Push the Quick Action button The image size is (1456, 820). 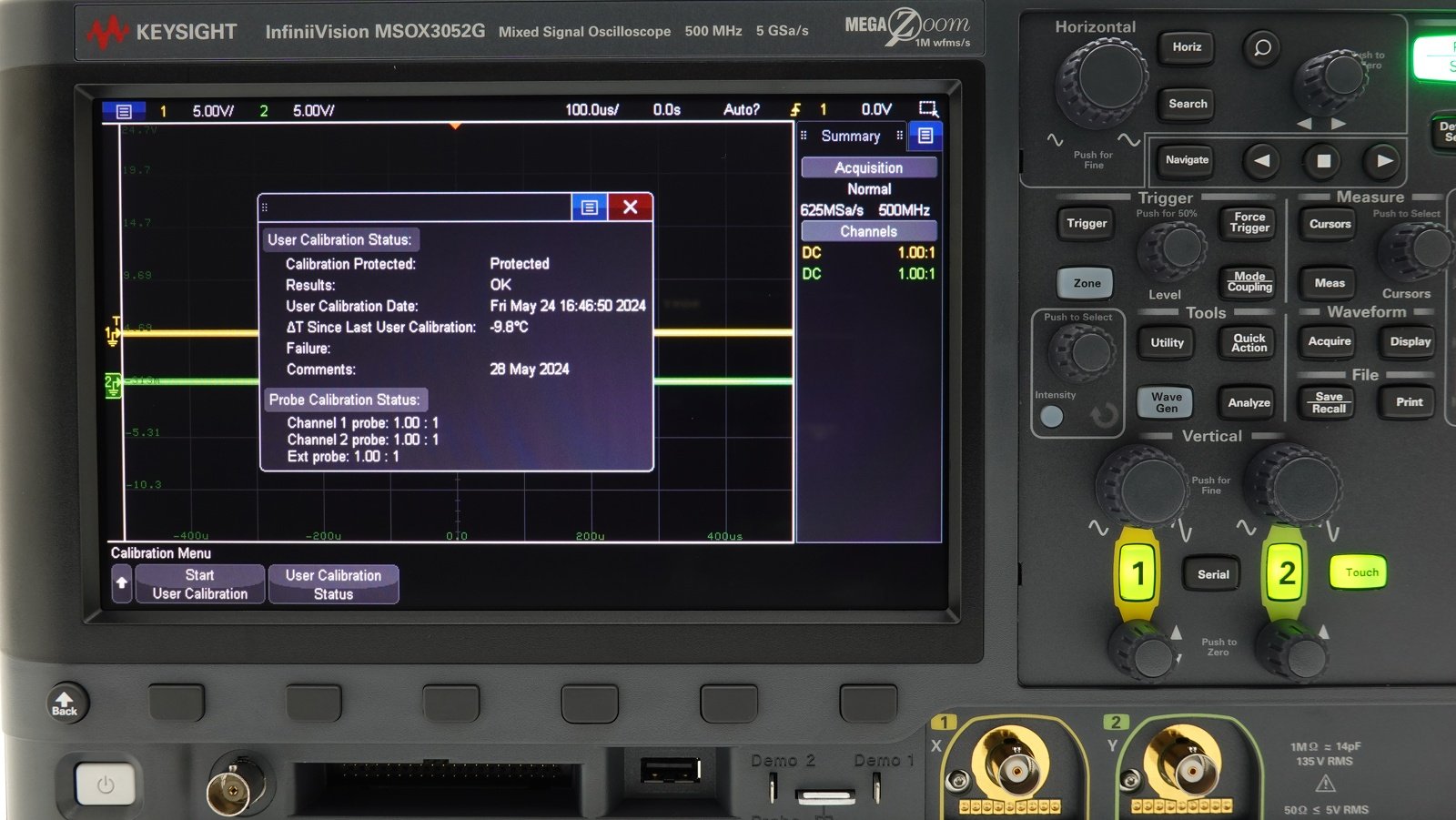coord(1249,343)
